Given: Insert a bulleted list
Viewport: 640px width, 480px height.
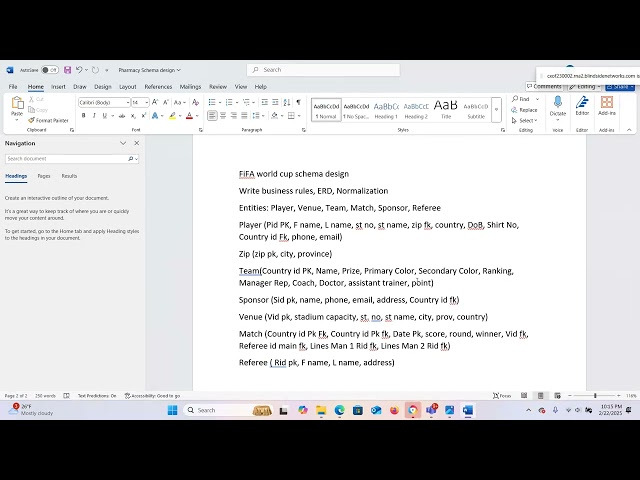Looking at the screenshot, I should tap(212, 102).
